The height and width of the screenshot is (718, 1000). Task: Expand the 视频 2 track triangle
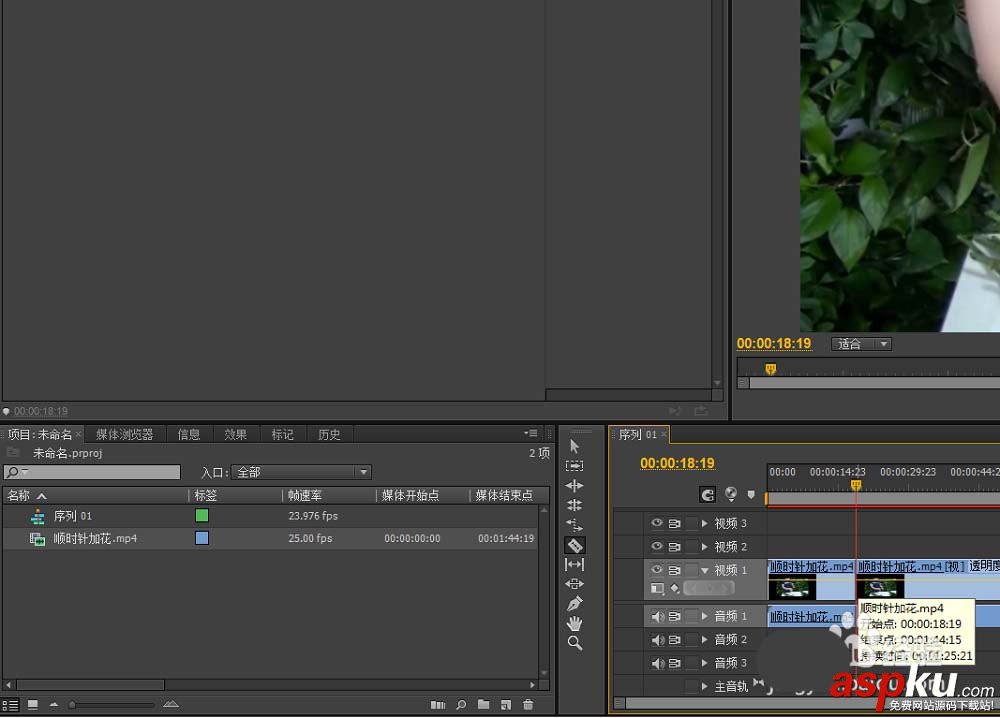click(705, 547)
